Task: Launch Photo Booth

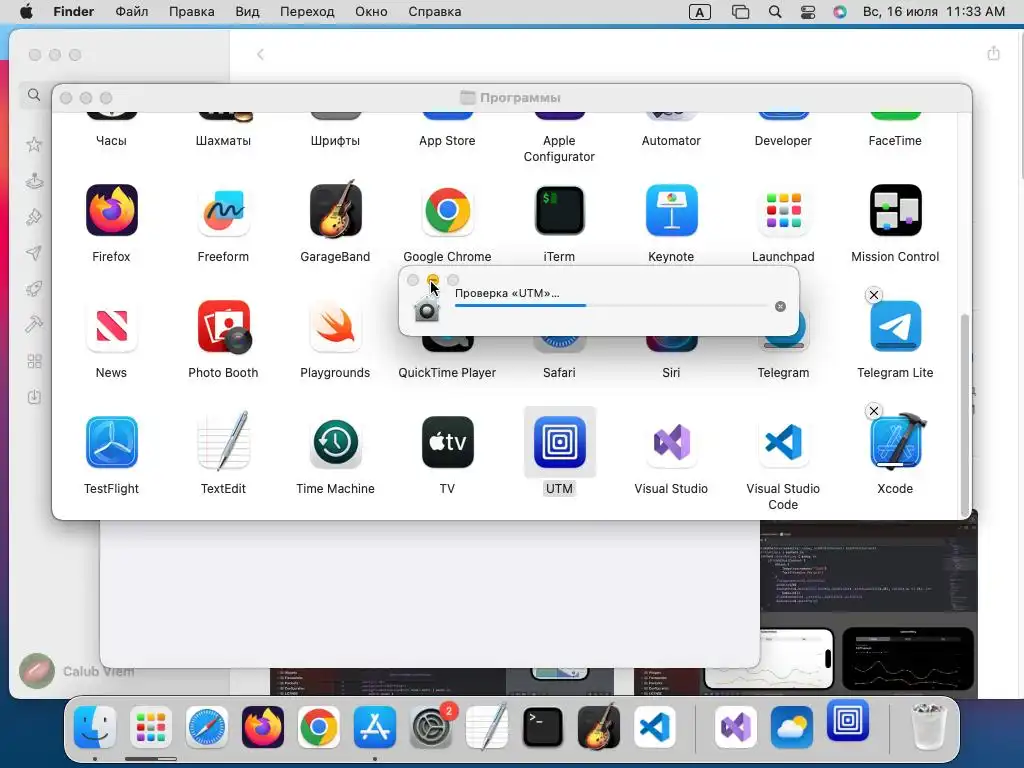Action: pyautogui.click(x=223, y=326)
